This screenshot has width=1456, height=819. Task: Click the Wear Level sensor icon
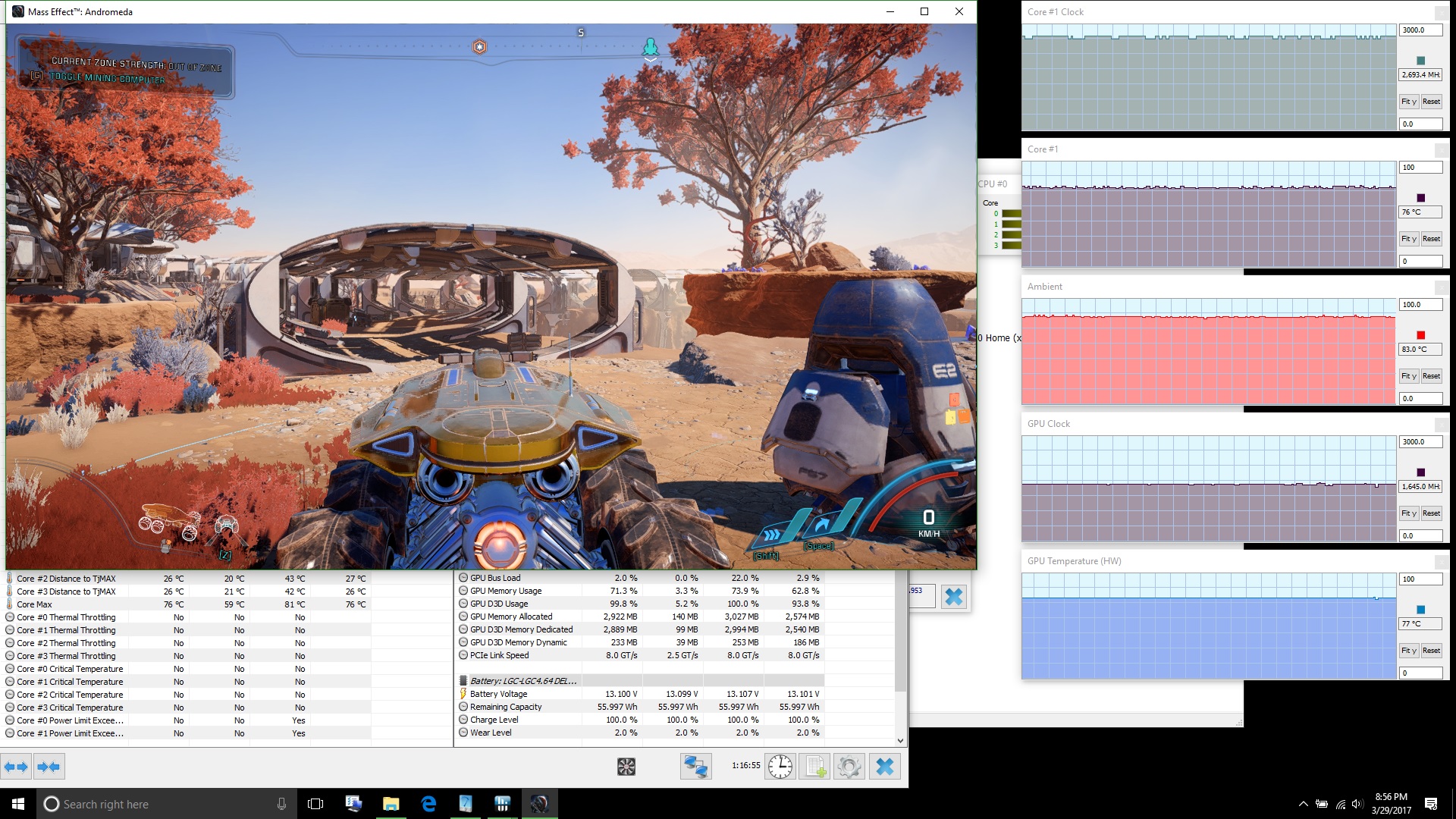(x=463, y=733)
